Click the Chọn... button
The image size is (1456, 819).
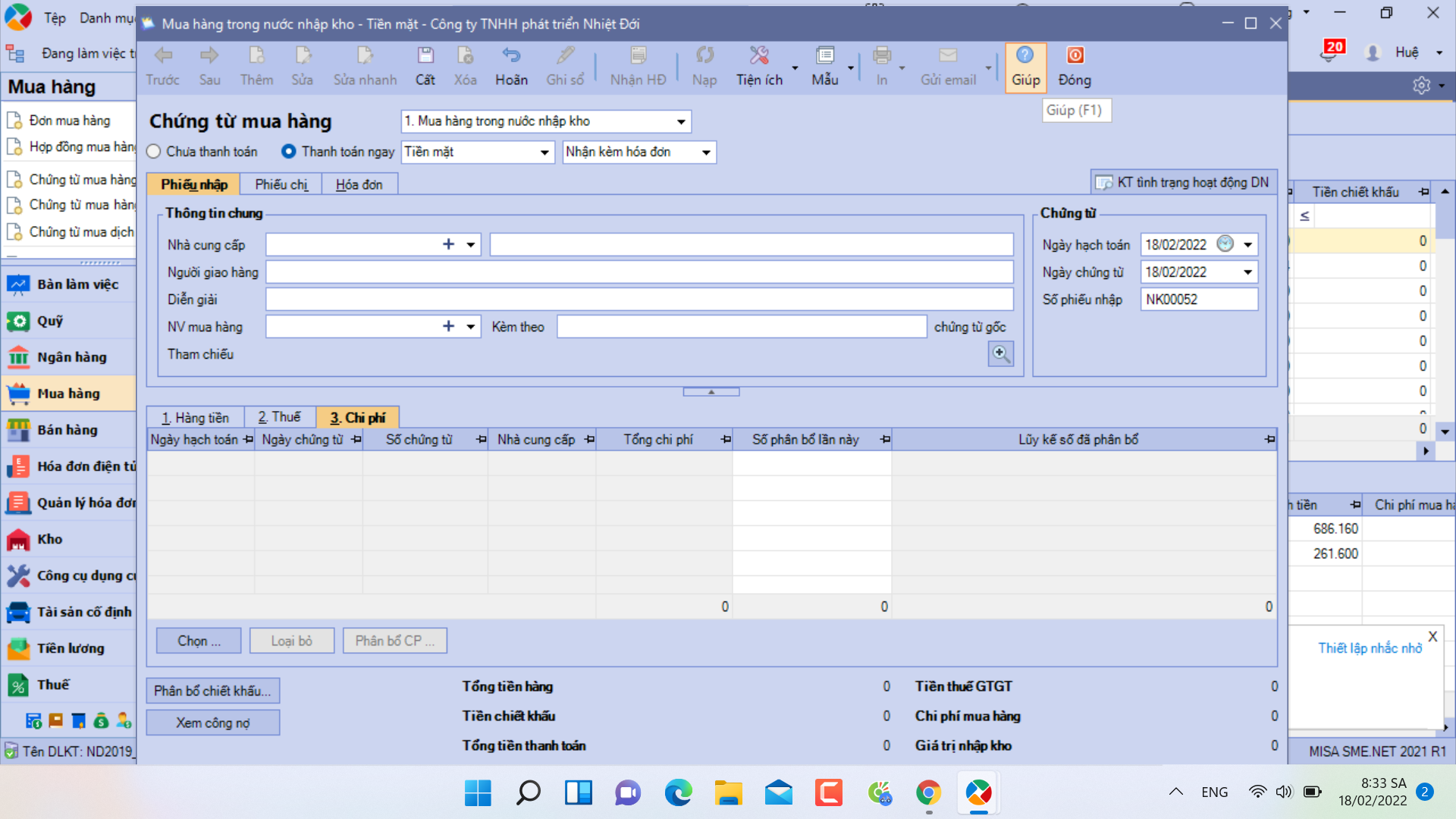tap(199, 641)
